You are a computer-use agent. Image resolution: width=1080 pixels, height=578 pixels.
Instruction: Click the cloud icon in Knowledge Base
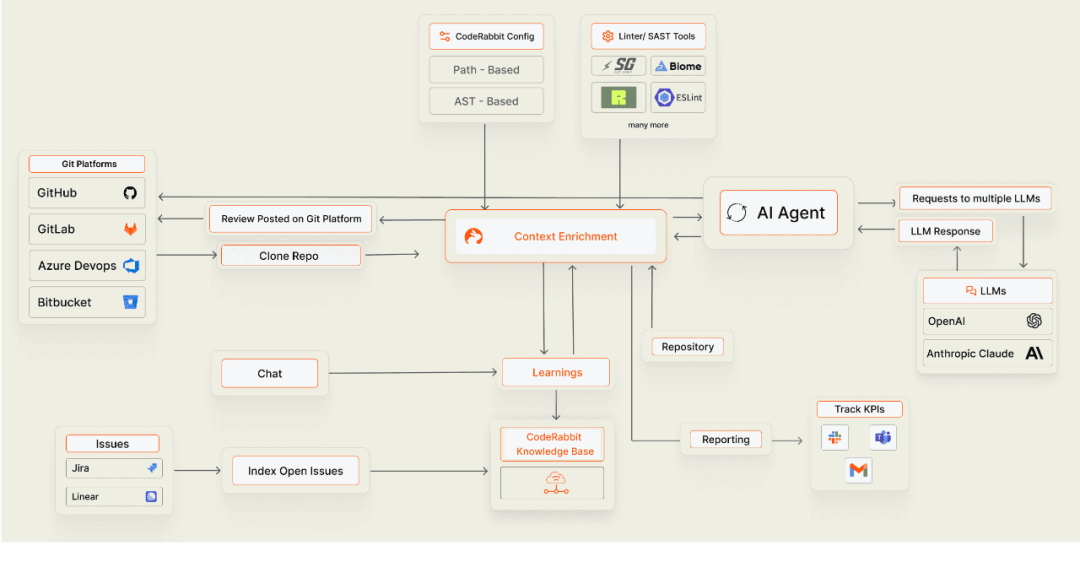[555, 484]
